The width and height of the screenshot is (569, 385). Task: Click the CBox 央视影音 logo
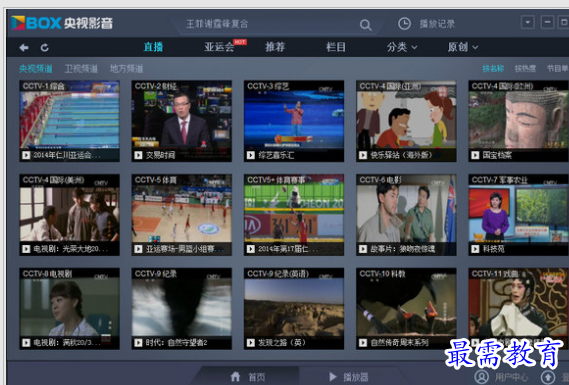(x=62, y=23)
